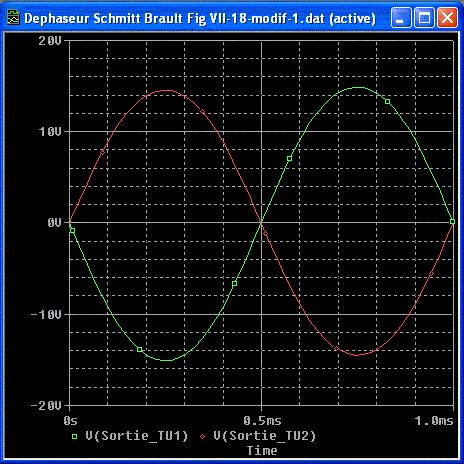Click the -10V y-axis label
This screenshot has height=464, width=464.
(x=46, y=314)
